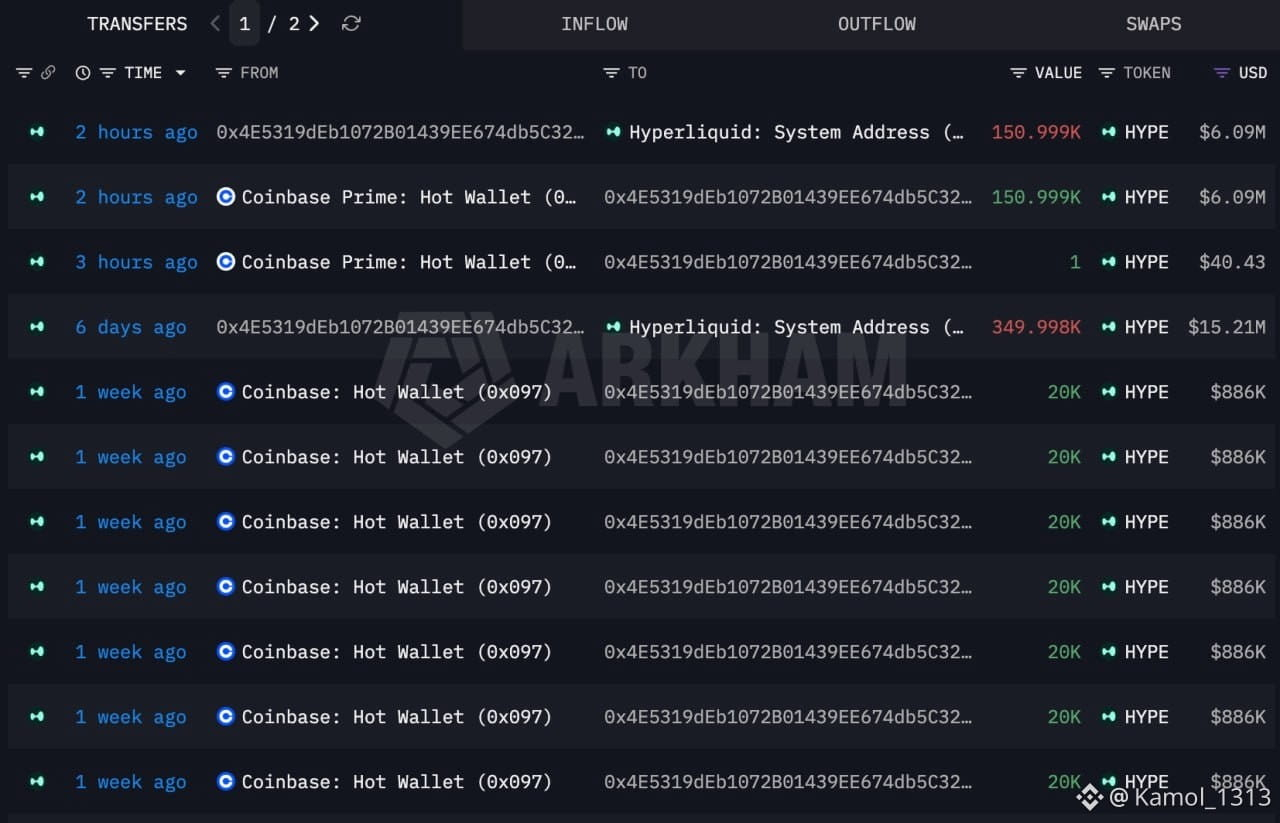Screen dimensions: 1280x823
Task: Open recipient address in the green 150.999K row
Action: click(788, 197)
